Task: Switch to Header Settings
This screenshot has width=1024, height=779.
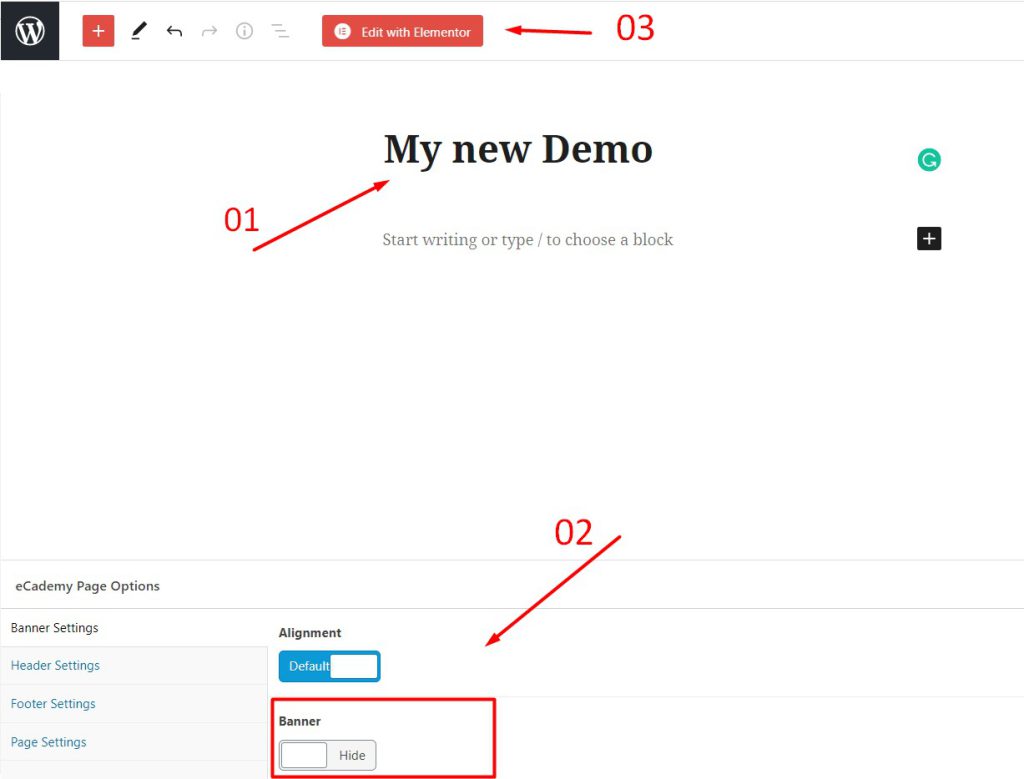Action: coord(55,665)
